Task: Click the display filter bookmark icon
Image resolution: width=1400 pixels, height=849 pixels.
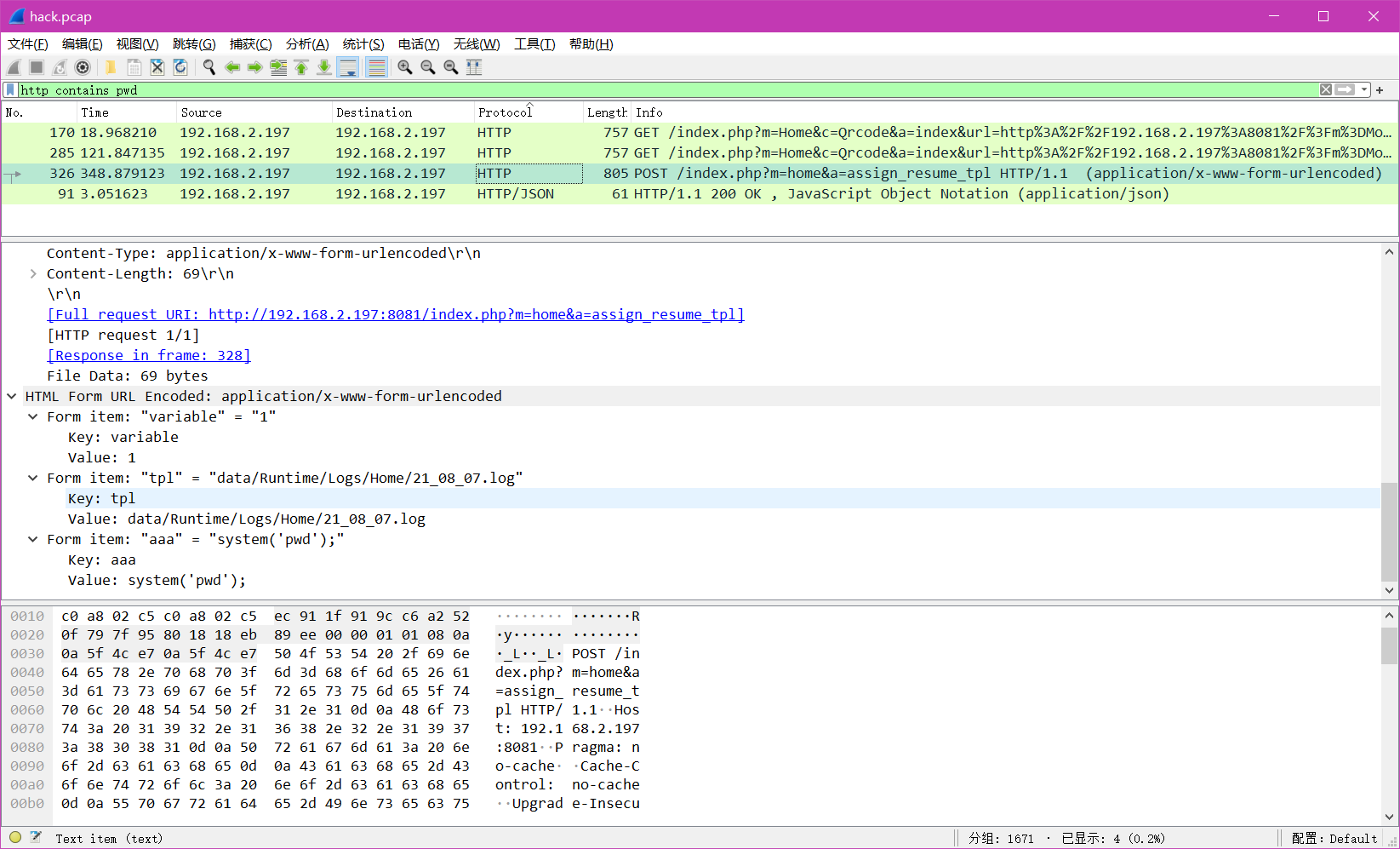Action: (x=10, y=89)
